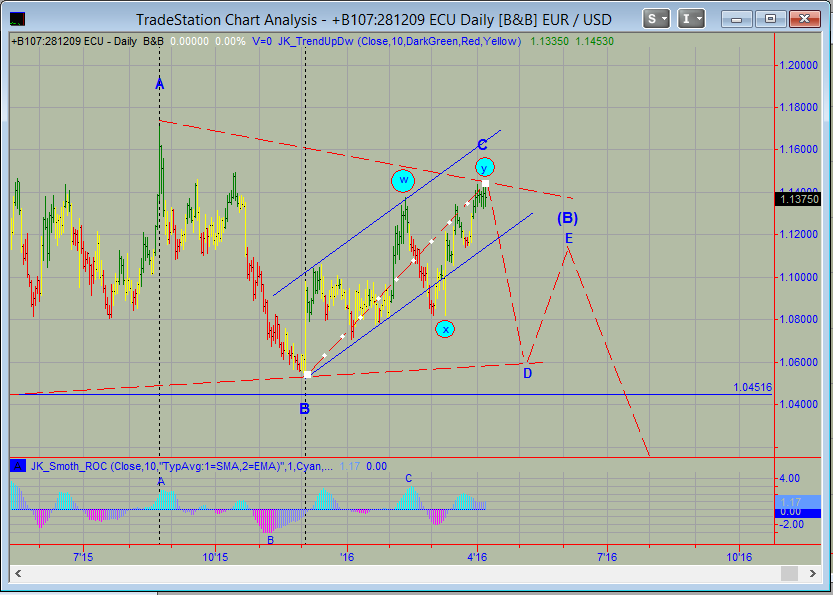Image resolution: width=833 pixels, height=595 pixels.
Task: Select the projected wave D label
Action: click(527, 373)
